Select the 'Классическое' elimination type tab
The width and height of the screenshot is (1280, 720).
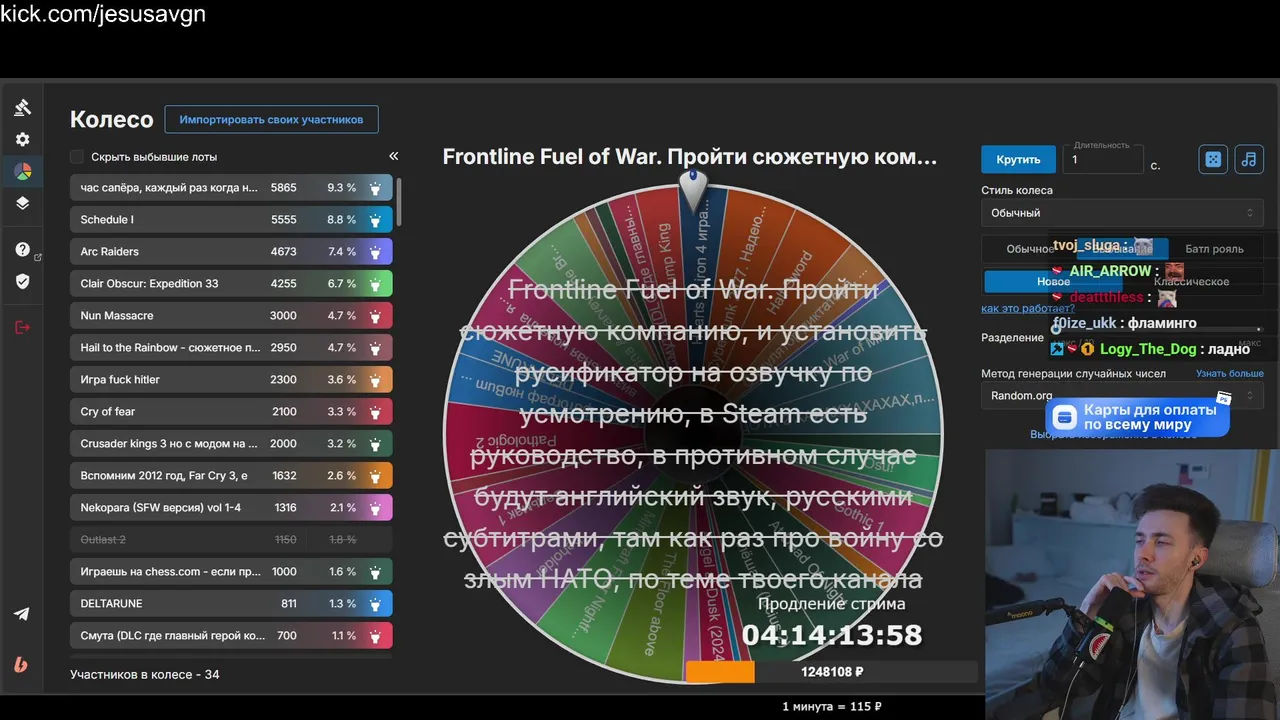click(x=1191, y=282)
